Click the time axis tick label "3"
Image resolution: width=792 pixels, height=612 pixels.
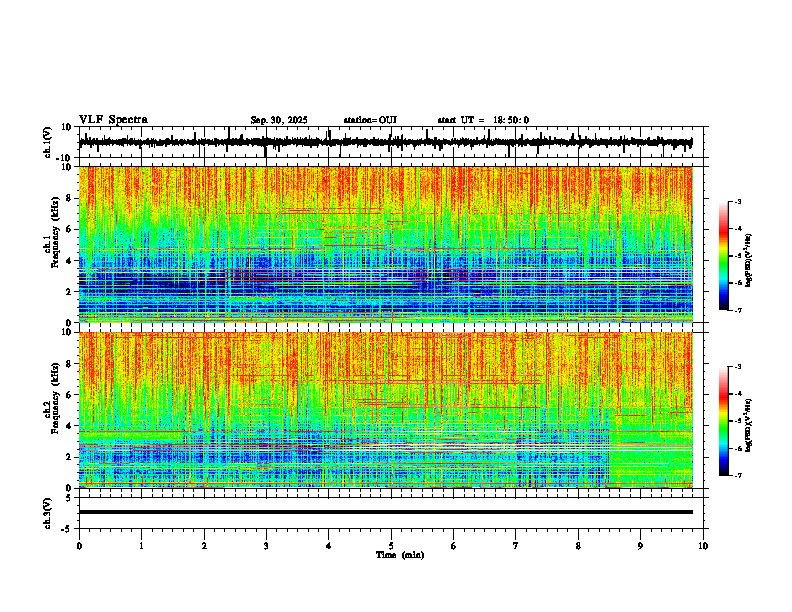266,546
